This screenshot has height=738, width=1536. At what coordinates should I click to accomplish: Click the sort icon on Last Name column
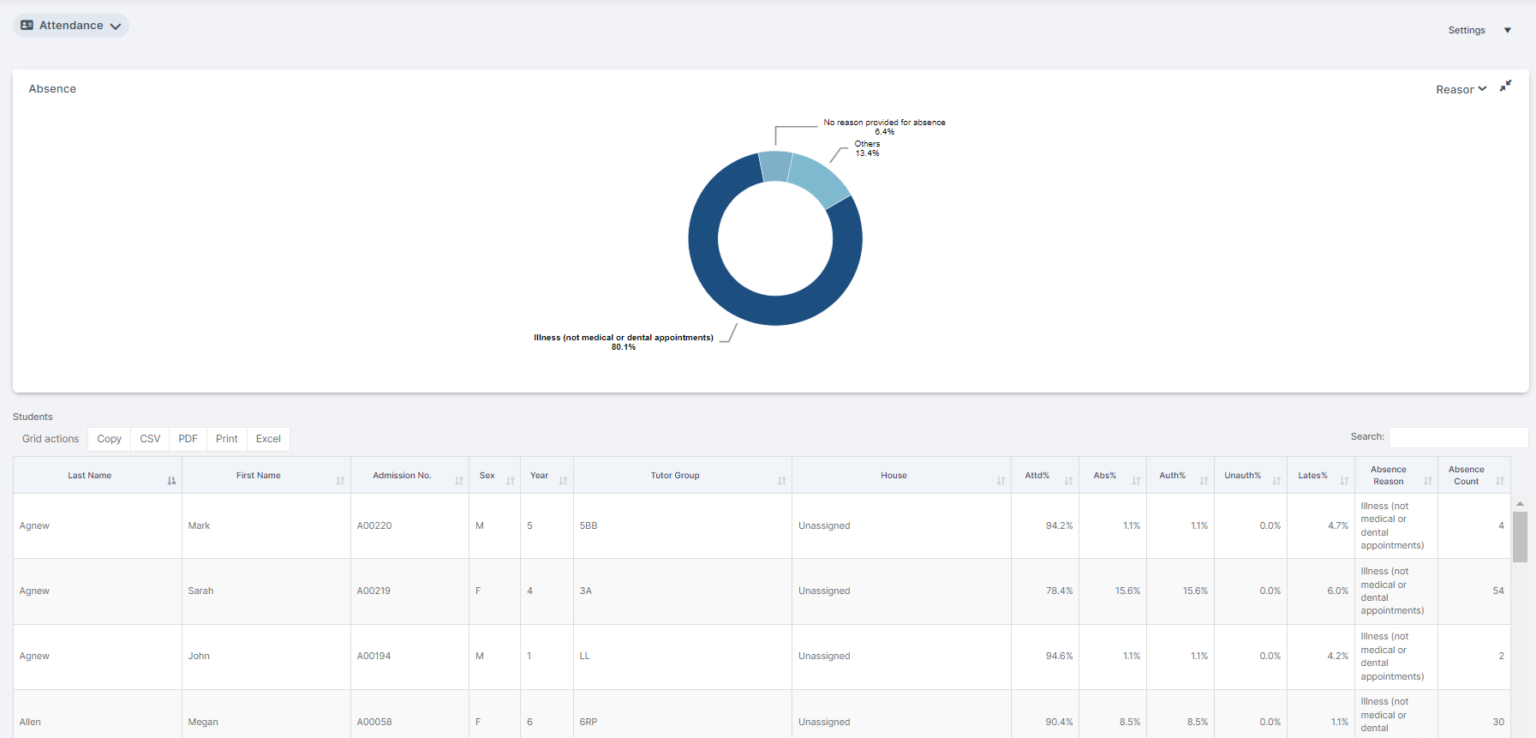point(172,478)
